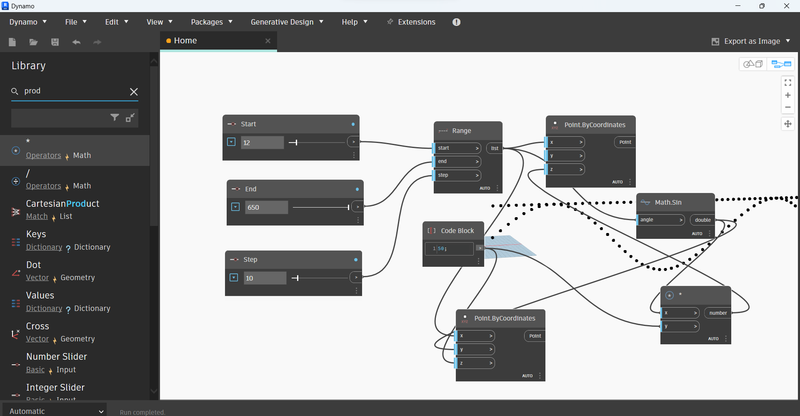The height and width of the screenshot is (416, 800).
Task: Open the Automatic run mode dropdown
Action: tap(56, 411)
